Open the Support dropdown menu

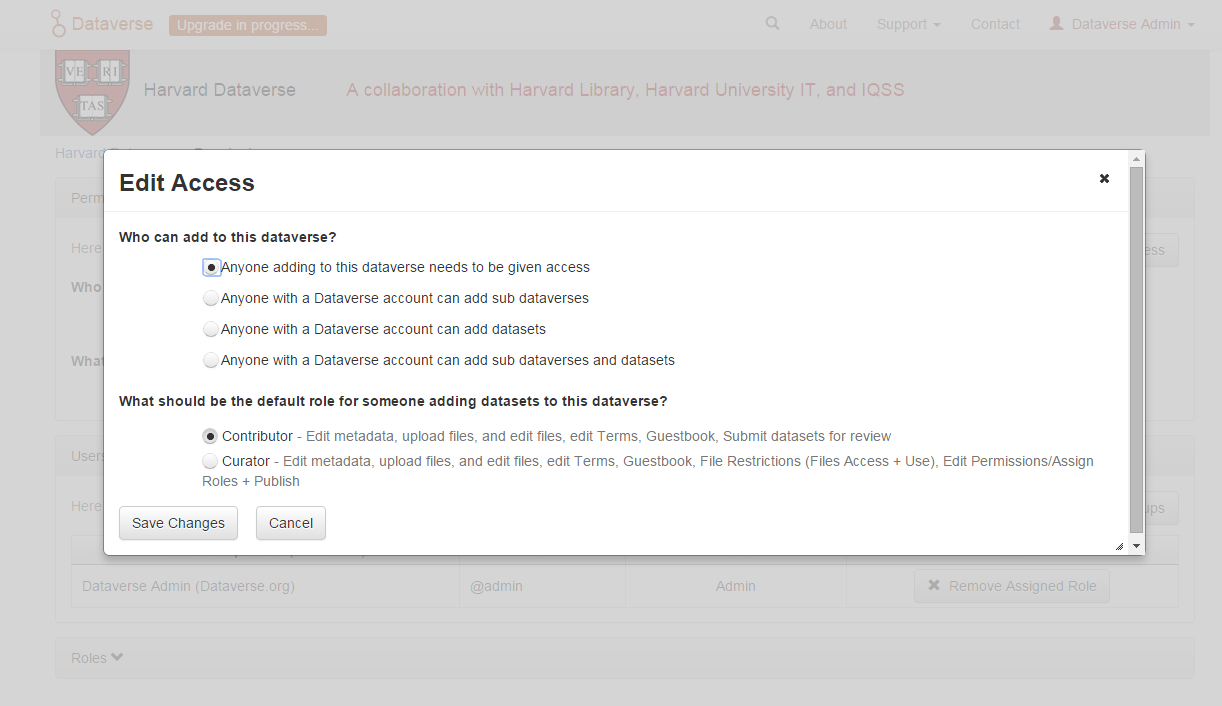[908, 24]
